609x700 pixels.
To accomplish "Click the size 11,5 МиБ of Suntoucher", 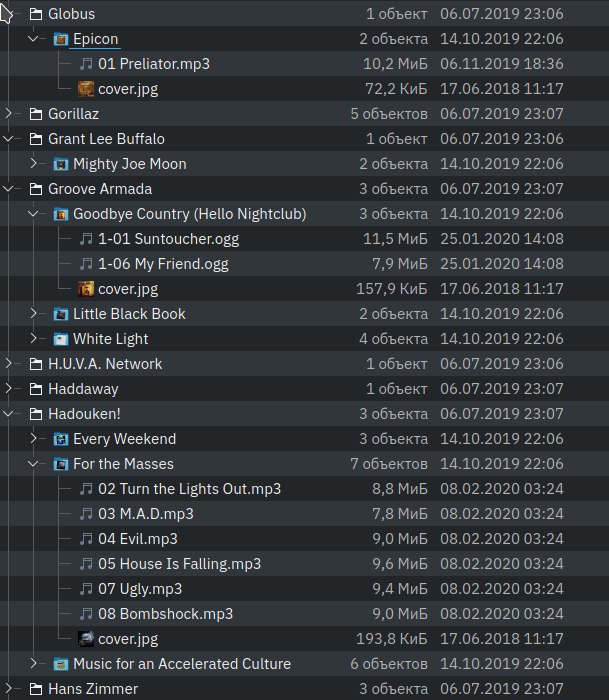I will pyautogui.click(x=395, y=239).
